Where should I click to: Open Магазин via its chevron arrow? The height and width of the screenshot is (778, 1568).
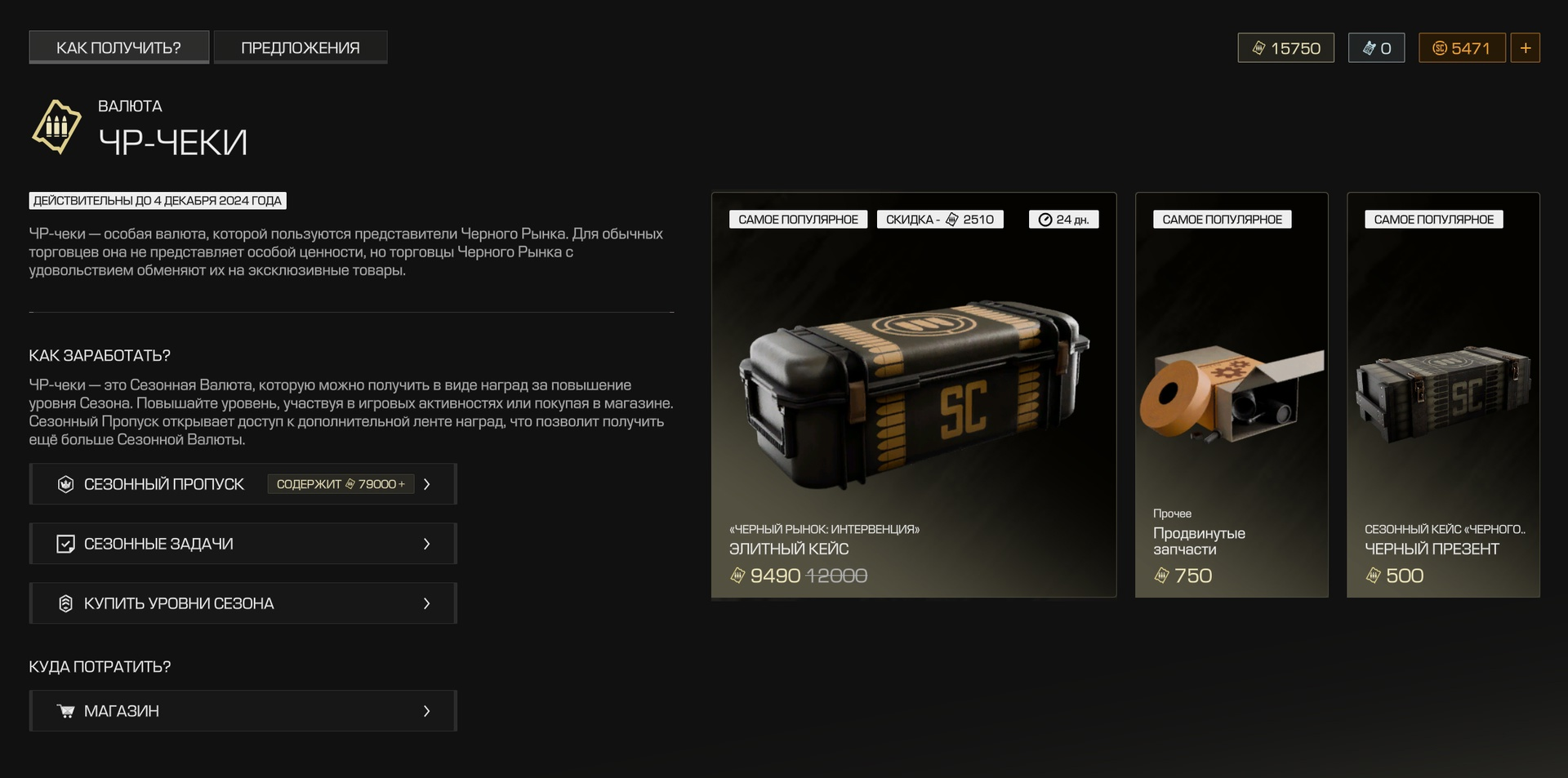426,711
